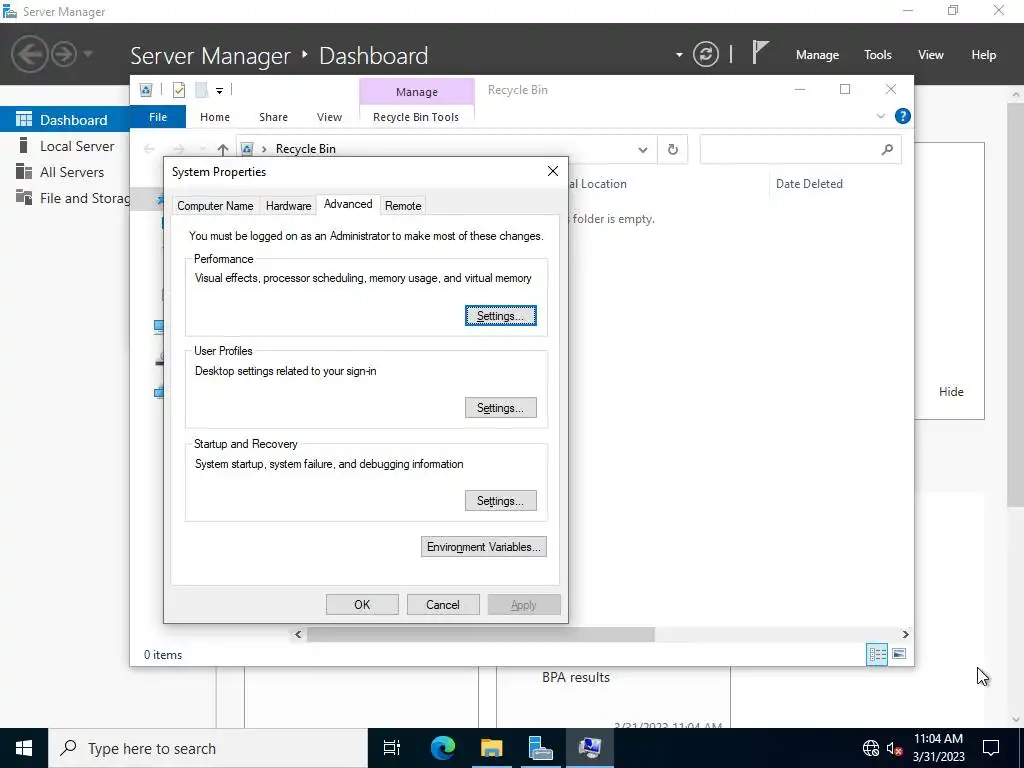Open taskbar clock and date
The height and width of the screenshot is (768, 1024).
tap(938, 748)
